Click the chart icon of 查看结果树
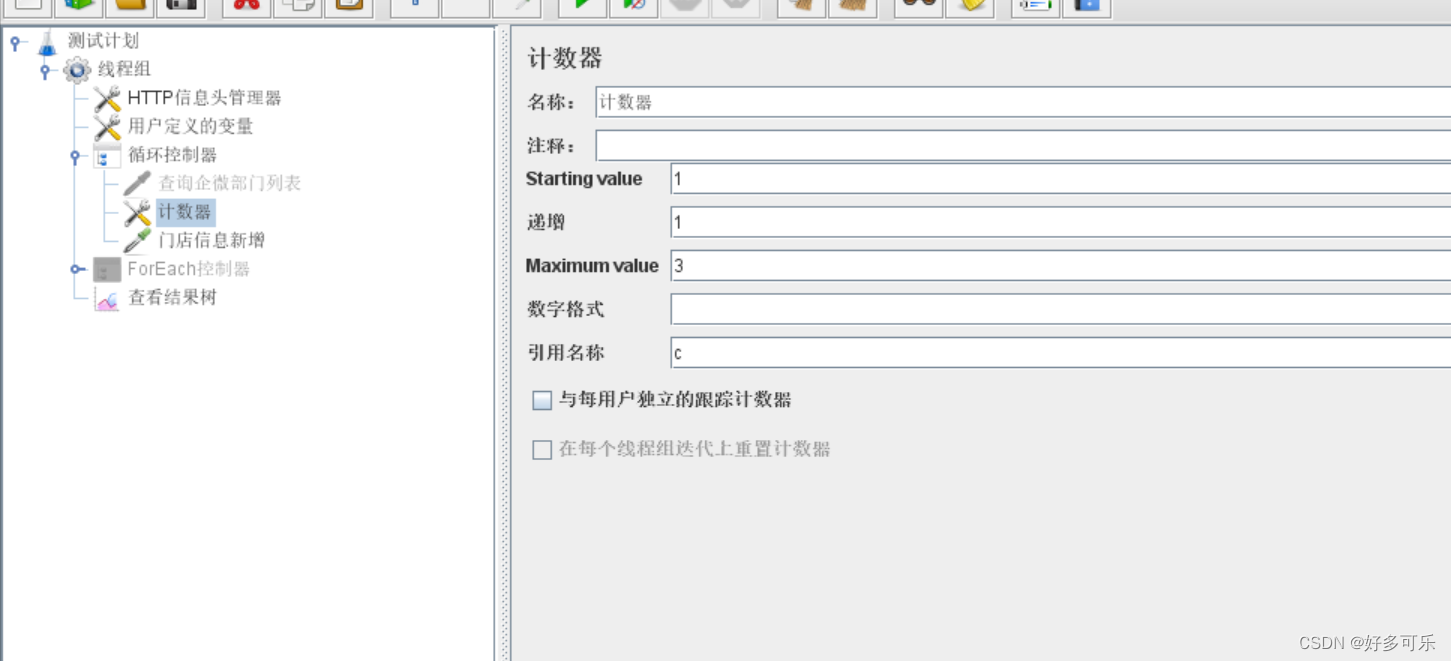 coord(107,298)
